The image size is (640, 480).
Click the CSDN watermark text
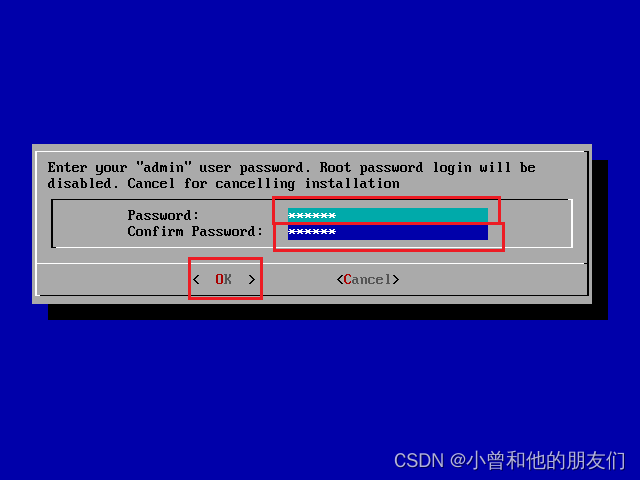[509, 460]
